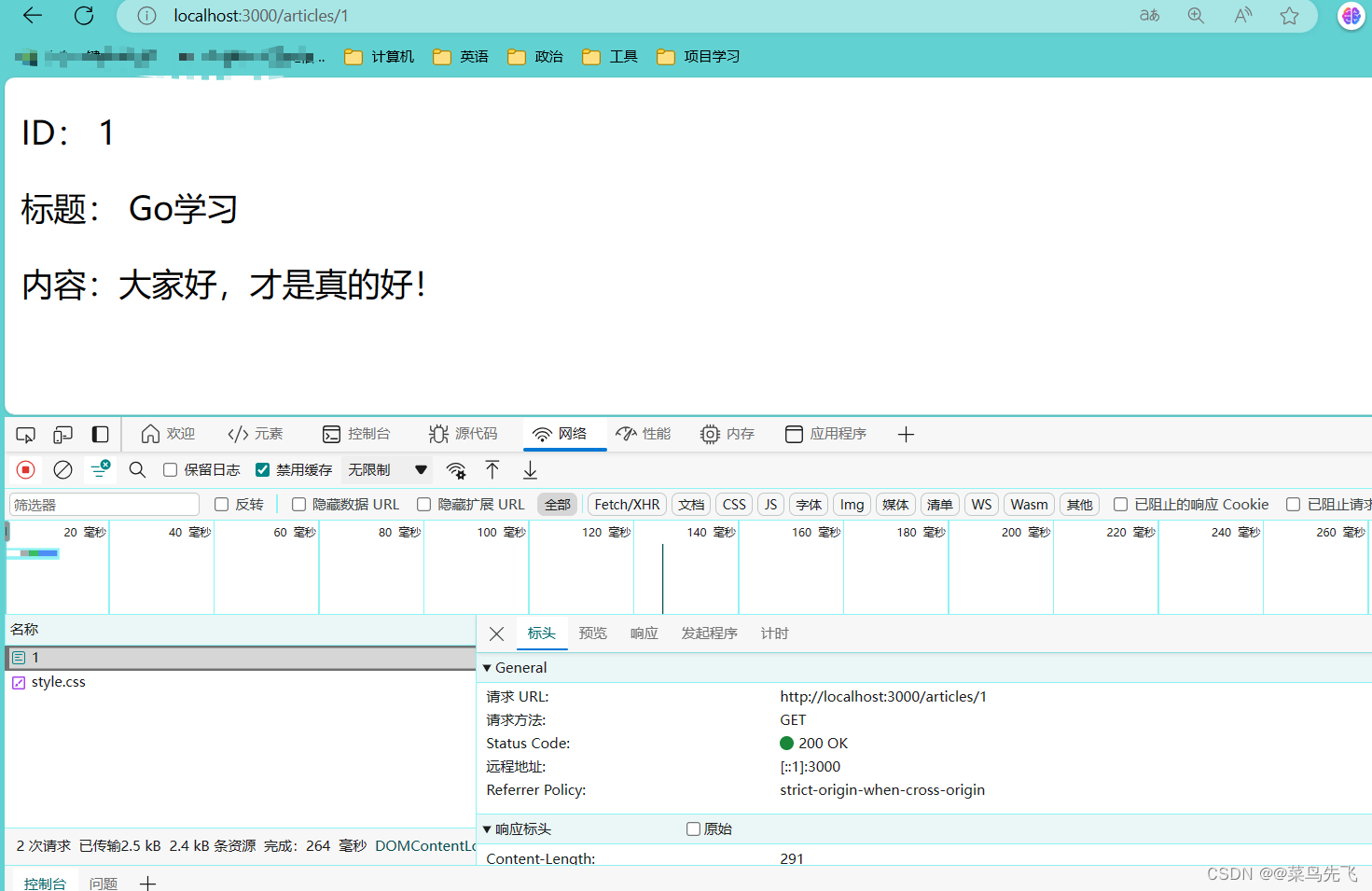1372x891 pixels.
Task: Select the 全部 request type filter
Action: point(558,505)
